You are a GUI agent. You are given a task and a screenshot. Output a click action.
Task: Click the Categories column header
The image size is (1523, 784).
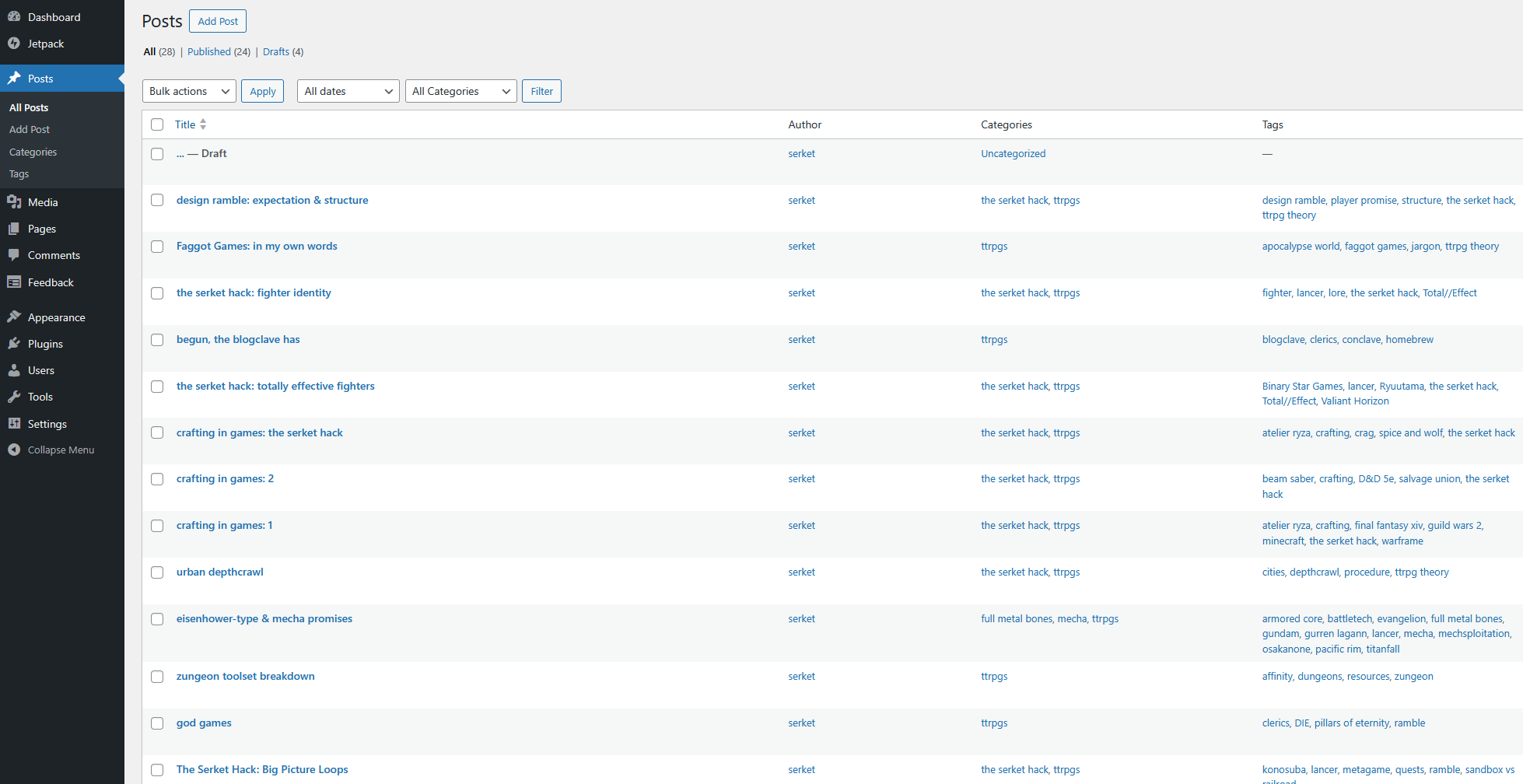tap(1007, 124)
